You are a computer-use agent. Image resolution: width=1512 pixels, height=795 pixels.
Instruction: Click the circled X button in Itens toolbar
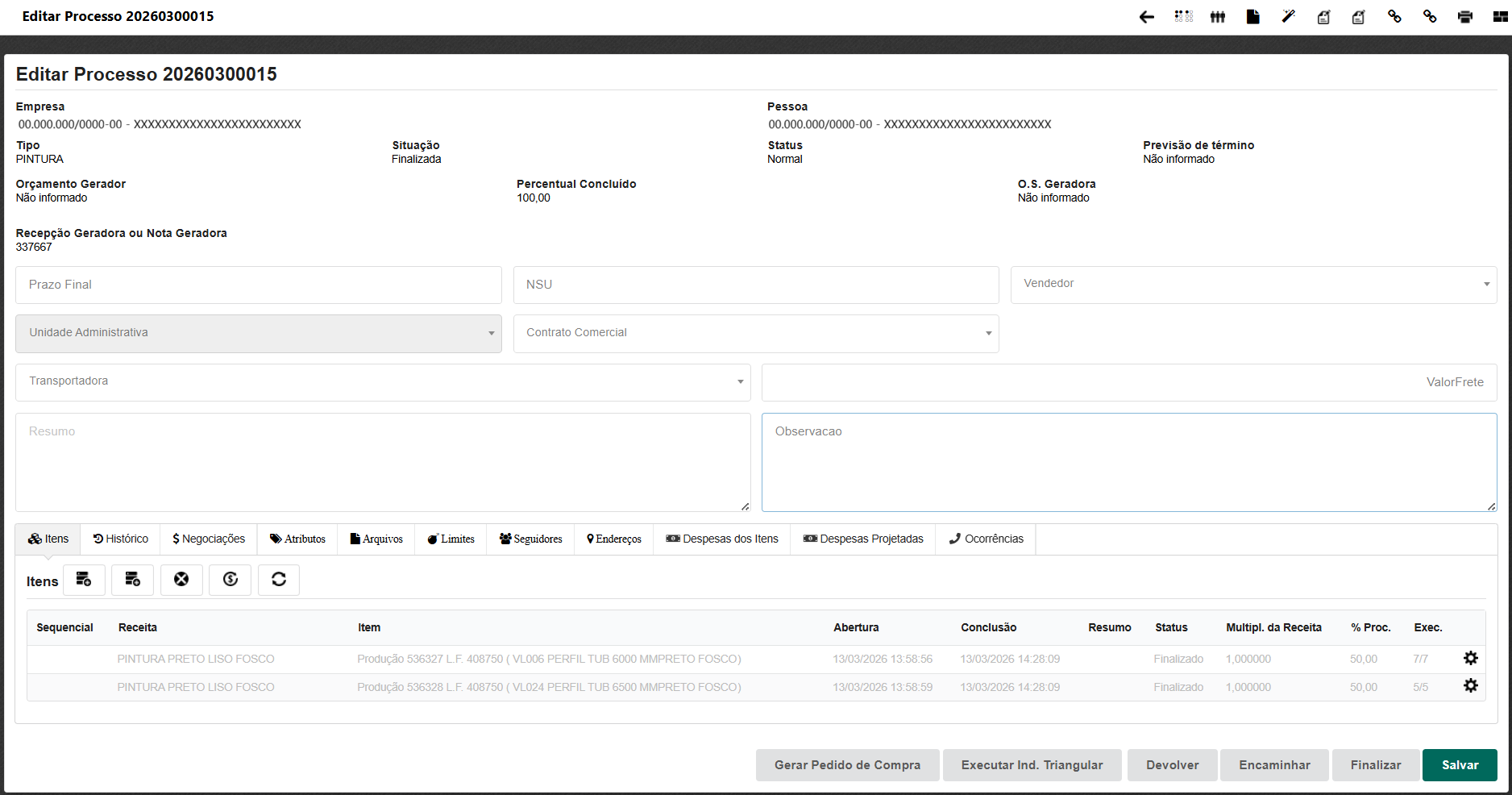(x=181, y=580)
